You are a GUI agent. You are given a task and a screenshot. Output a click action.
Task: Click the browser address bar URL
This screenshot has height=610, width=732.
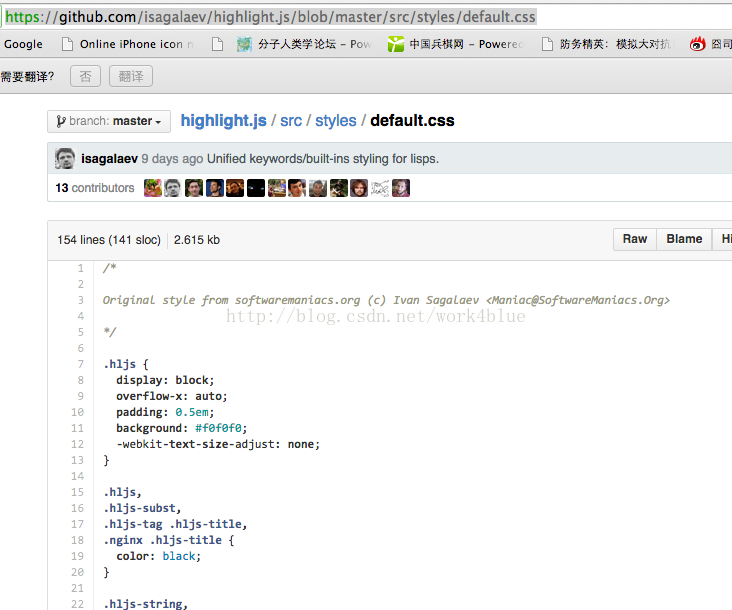(270, 17)
